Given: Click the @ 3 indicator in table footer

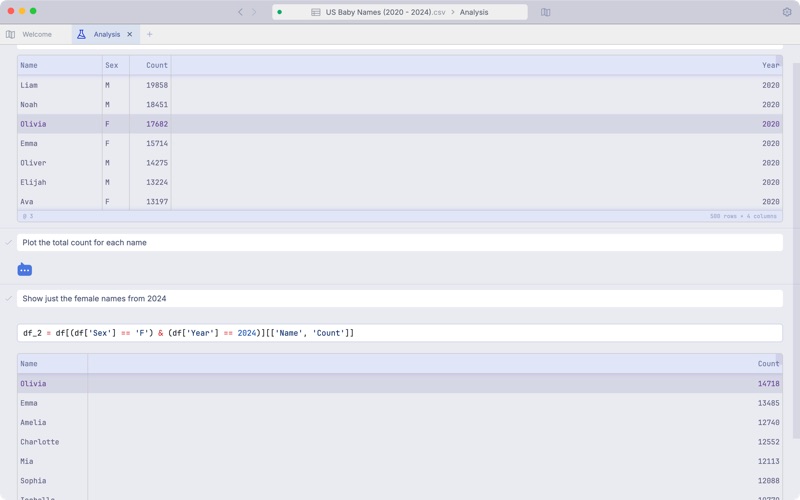Looking at the screenshot, I should 28,216.
